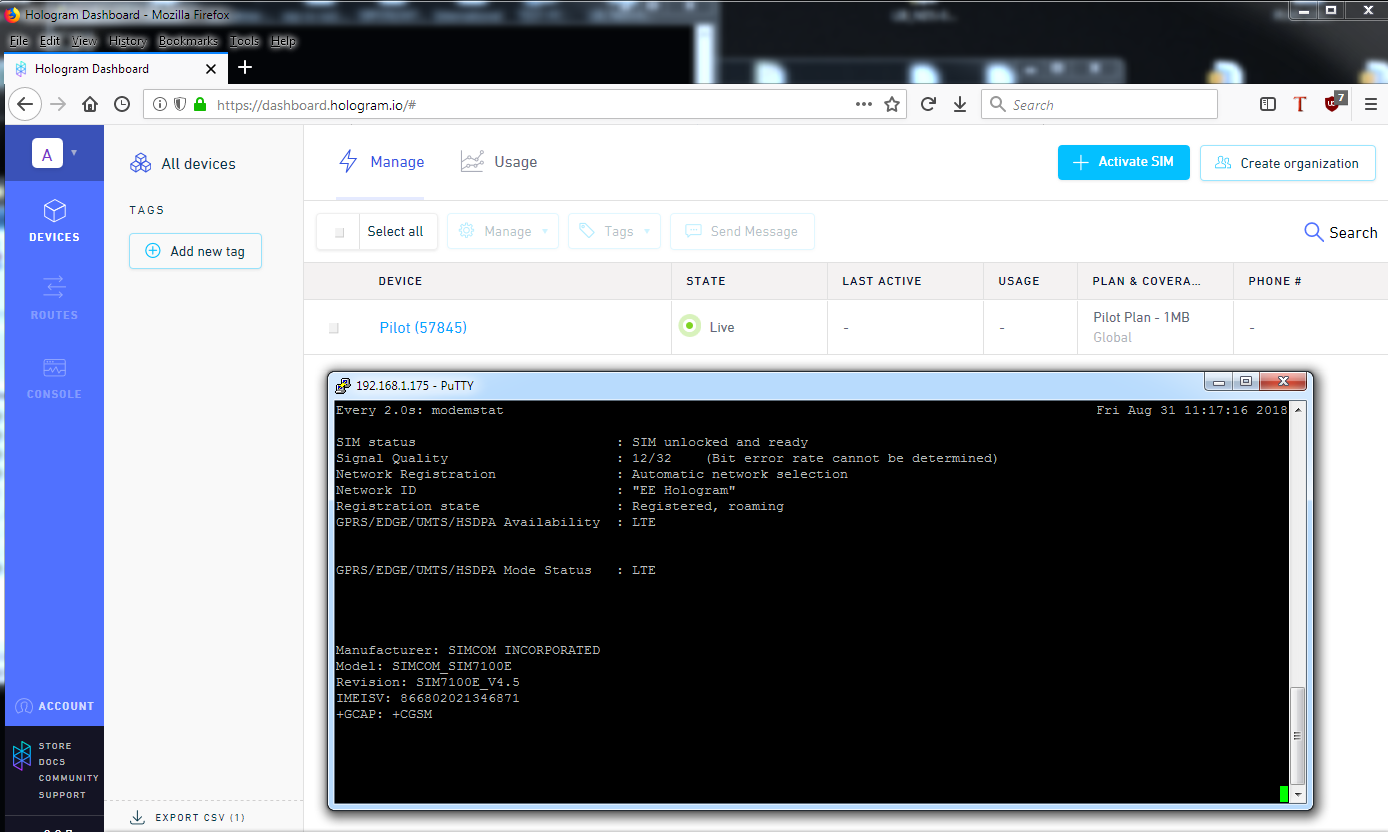Open Routes section in the sidebar
This screenshot has width=1388, height=832.
tap(54, 297)
